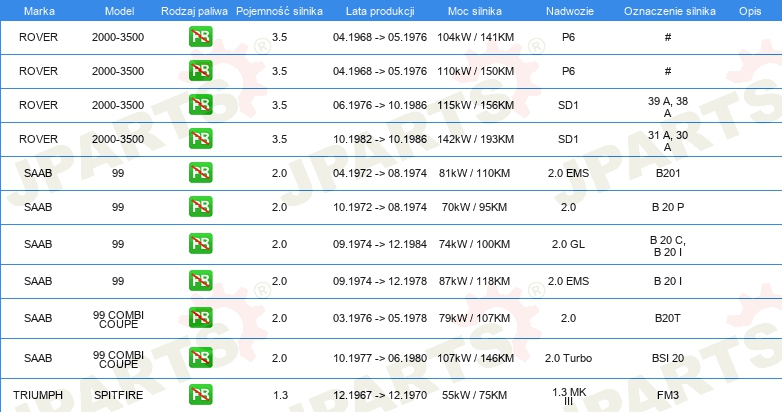
Task: Select the 03.1976 -> 05.1978 date cell
Action: (x=380, y=318)
